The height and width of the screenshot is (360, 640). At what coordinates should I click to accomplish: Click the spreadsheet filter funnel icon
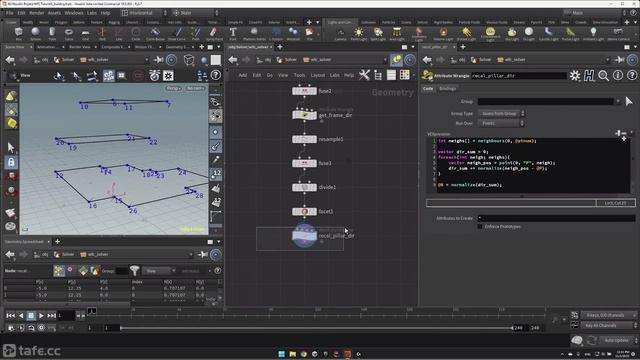click(134, 270)
